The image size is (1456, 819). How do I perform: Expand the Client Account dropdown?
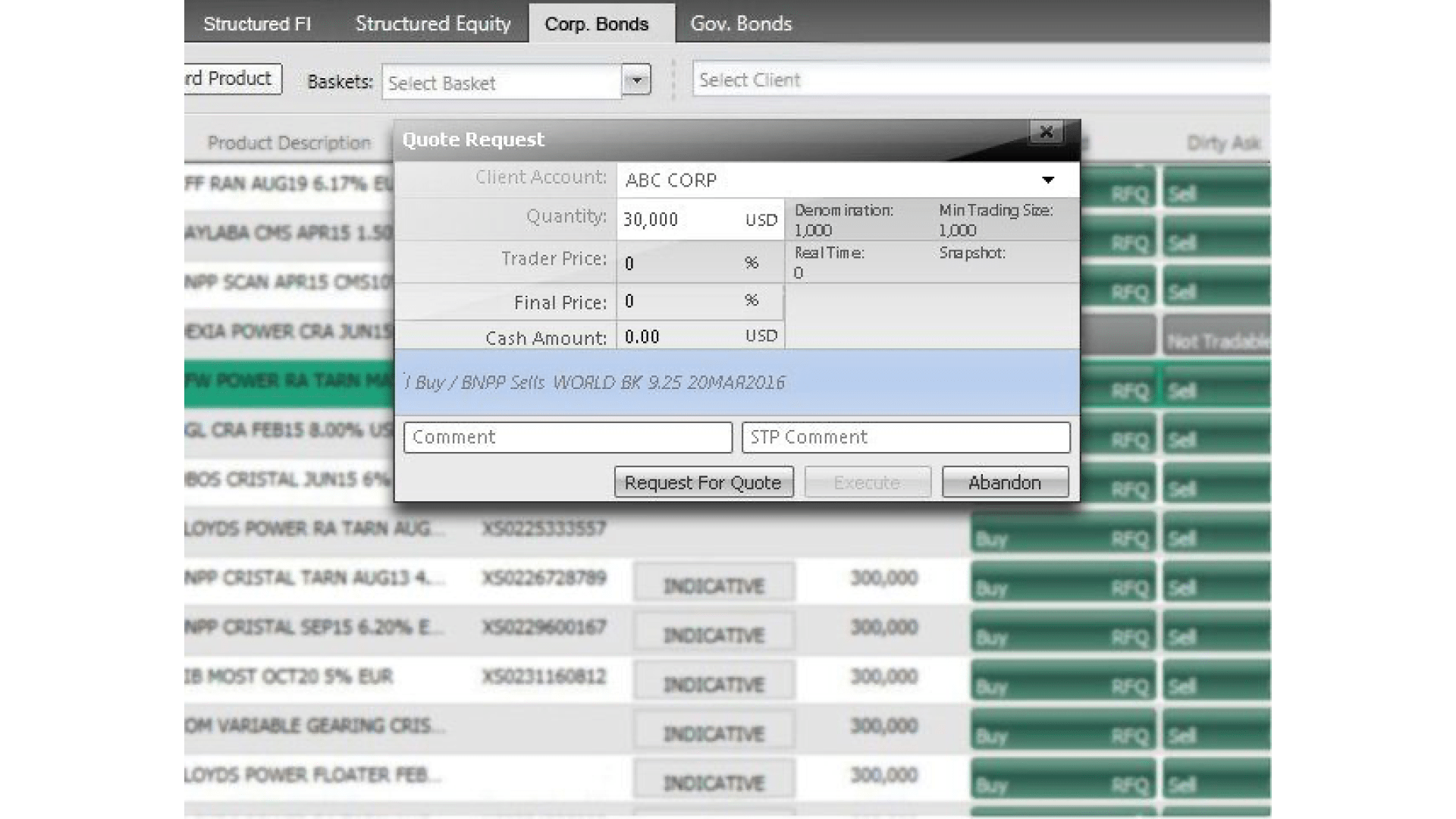(x=1047, y=180)
